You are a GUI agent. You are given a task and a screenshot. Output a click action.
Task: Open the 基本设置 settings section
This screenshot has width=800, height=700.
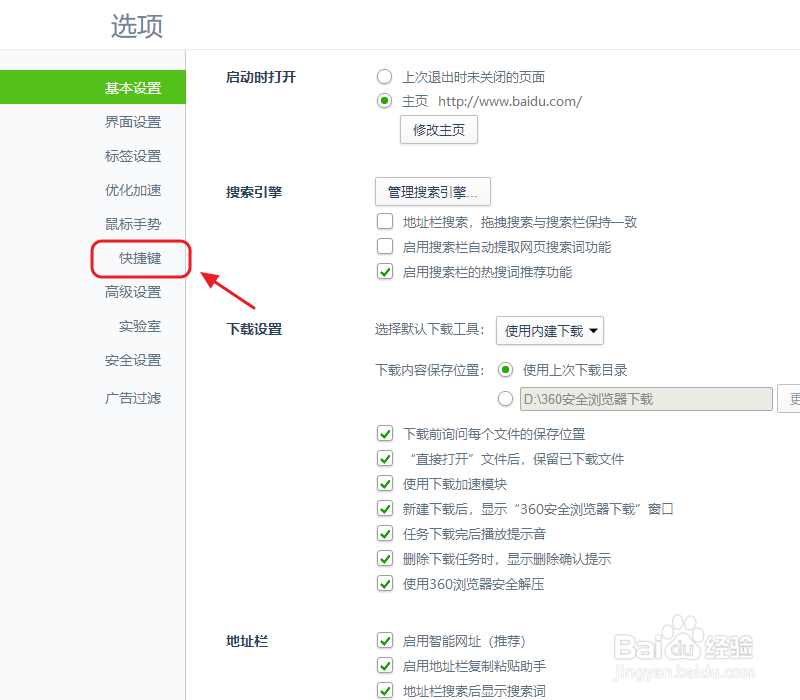(x=92, y=87)
